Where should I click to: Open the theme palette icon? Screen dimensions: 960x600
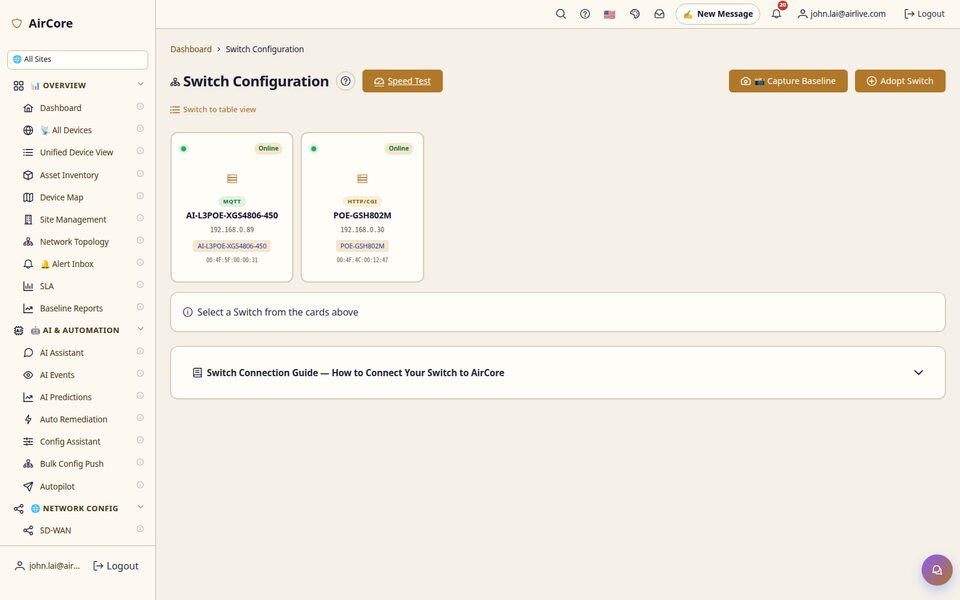coord(635,13)
